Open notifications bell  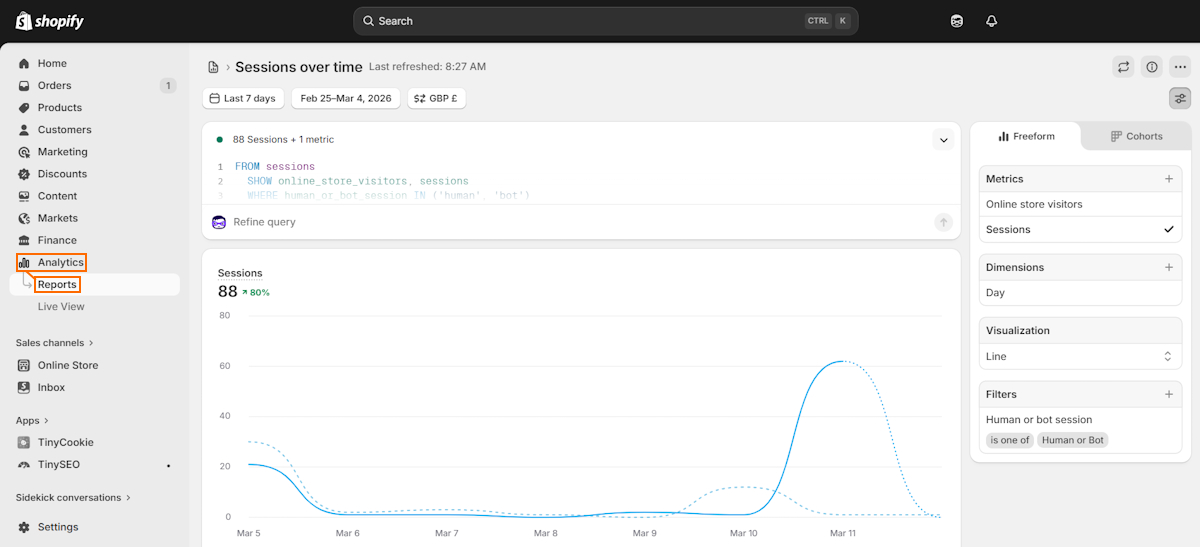[x=992, y=21]
